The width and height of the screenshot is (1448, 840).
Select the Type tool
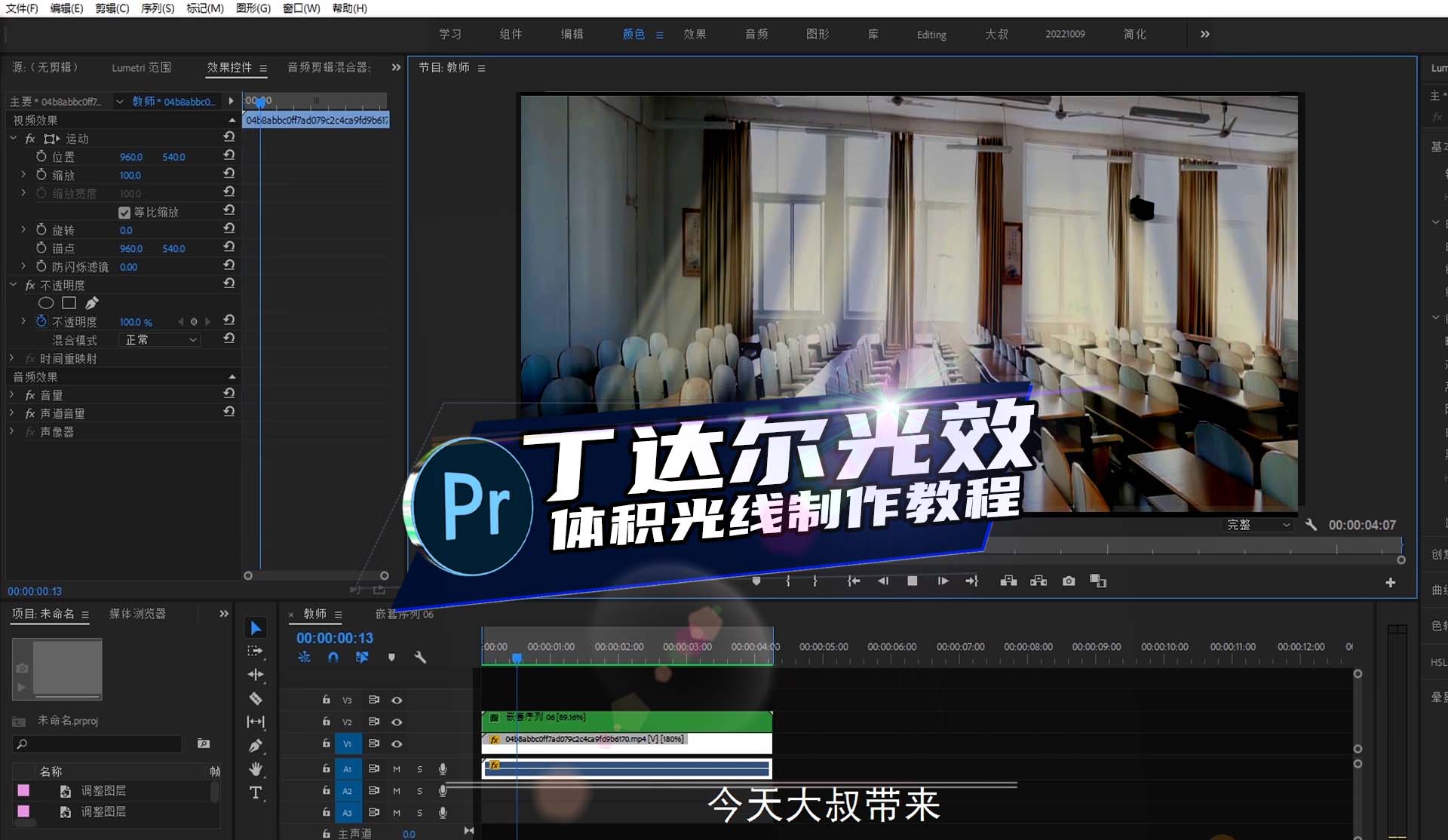(256, 792)
